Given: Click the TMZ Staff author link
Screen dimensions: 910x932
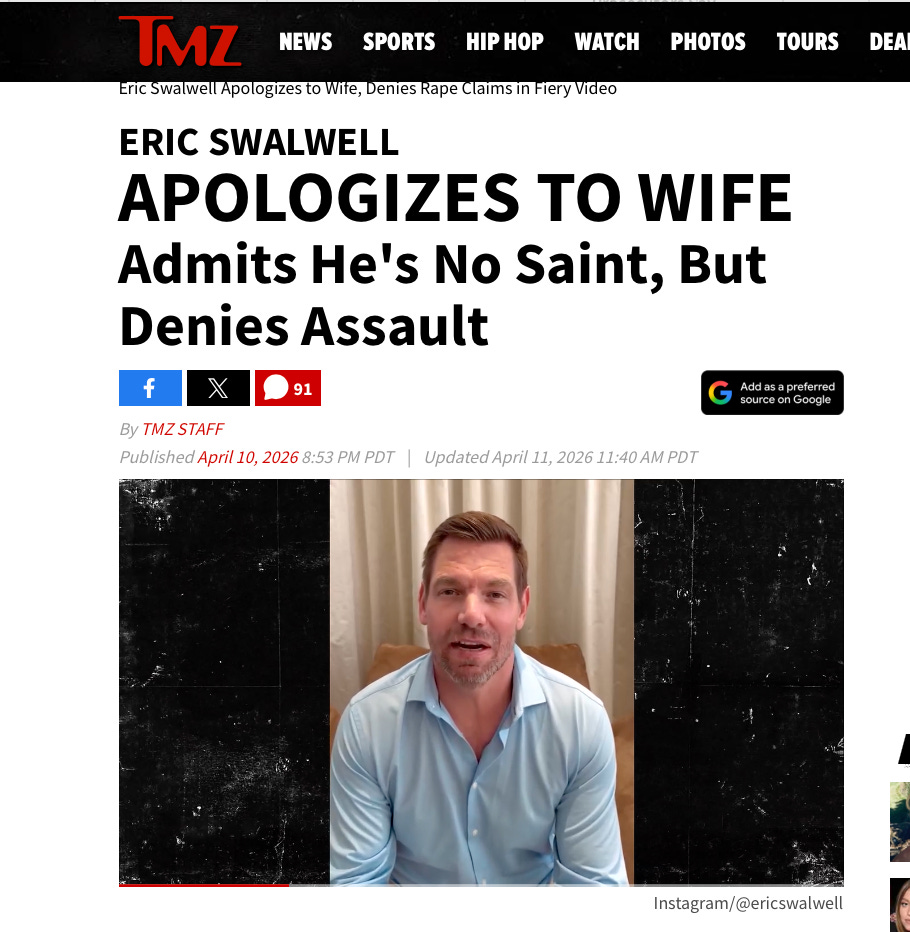Looking at the screenshot, I should pos(182,429).
